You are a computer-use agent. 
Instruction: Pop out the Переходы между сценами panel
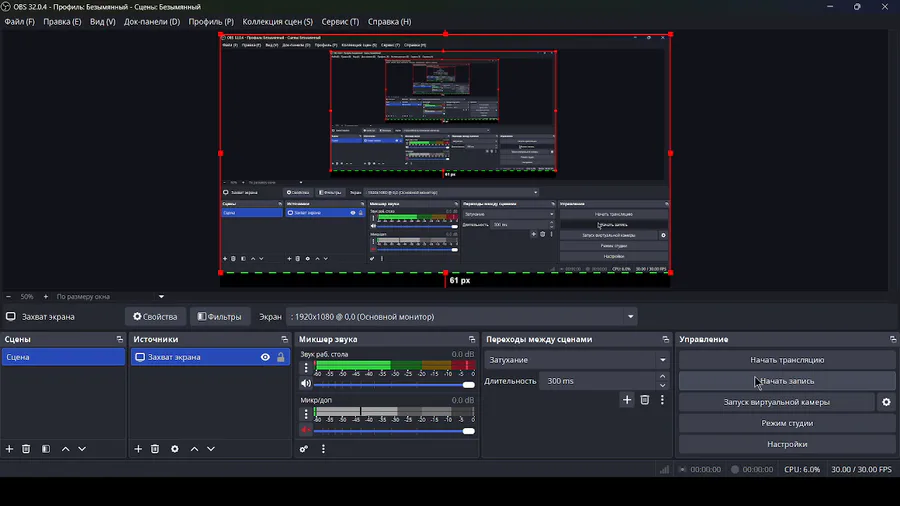point(665,339)
